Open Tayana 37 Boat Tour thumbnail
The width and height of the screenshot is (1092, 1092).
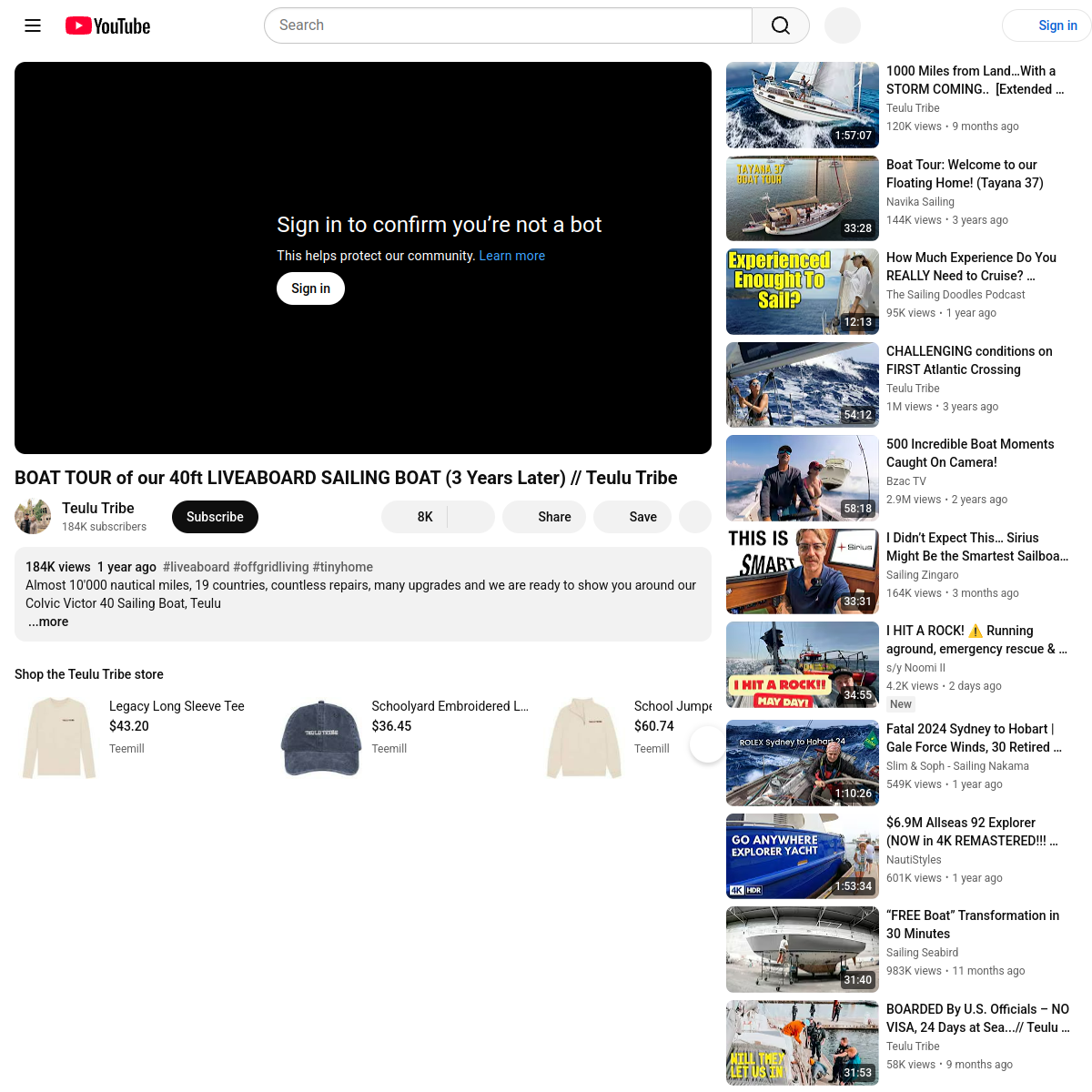point(802,198)
